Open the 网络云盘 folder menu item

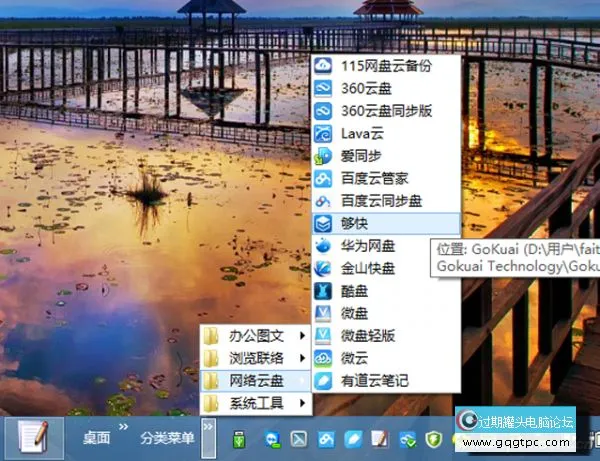point(256,381)
